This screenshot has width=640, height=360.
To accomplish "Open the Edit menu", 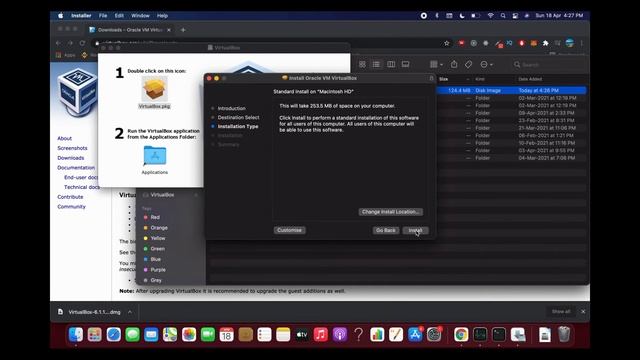I will 119,16.
